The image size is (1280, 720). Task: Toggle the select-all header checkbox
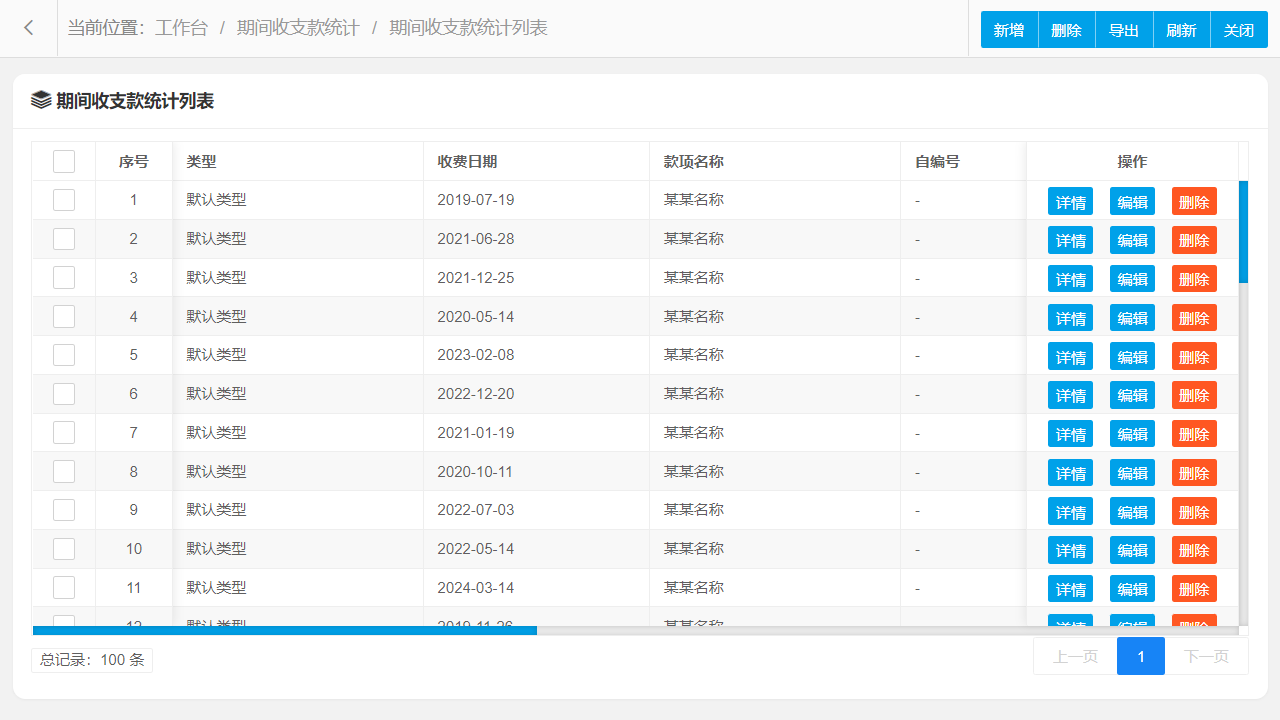[64, 161]
